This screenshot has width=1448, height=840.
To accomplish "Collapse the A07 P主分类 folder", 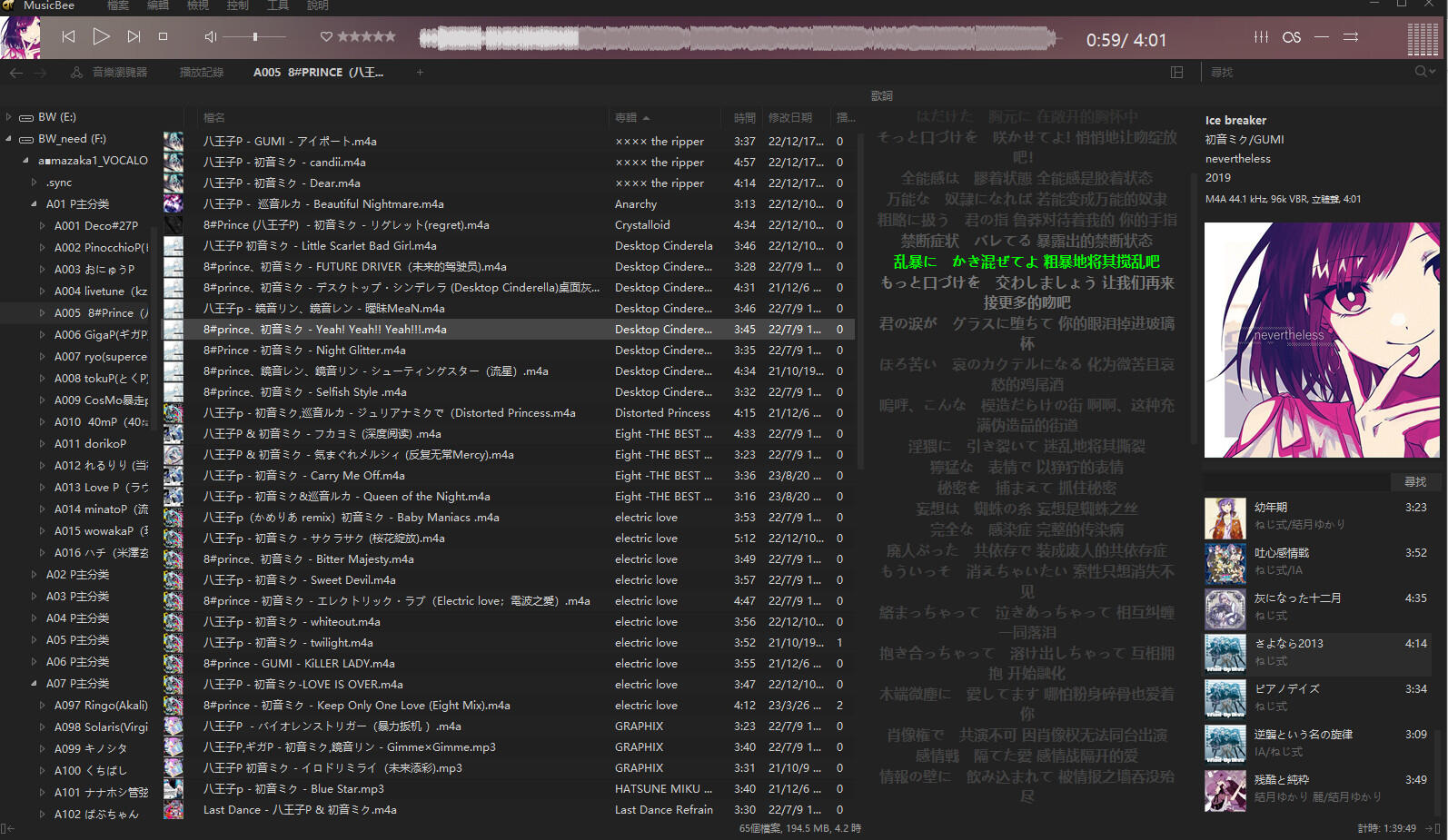I will 35,684.
